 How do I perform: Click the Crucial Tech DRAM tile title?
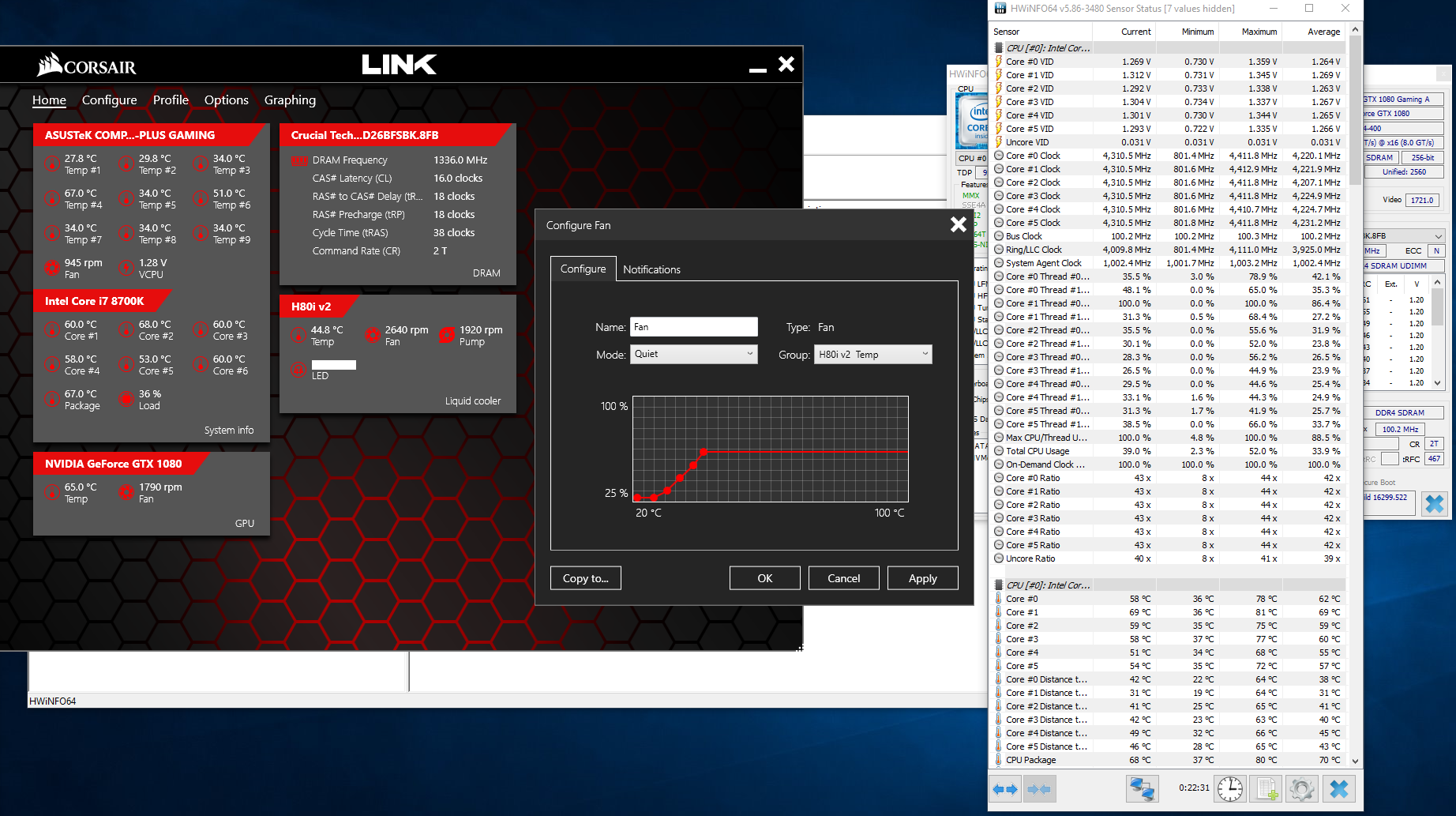(364, 135)
